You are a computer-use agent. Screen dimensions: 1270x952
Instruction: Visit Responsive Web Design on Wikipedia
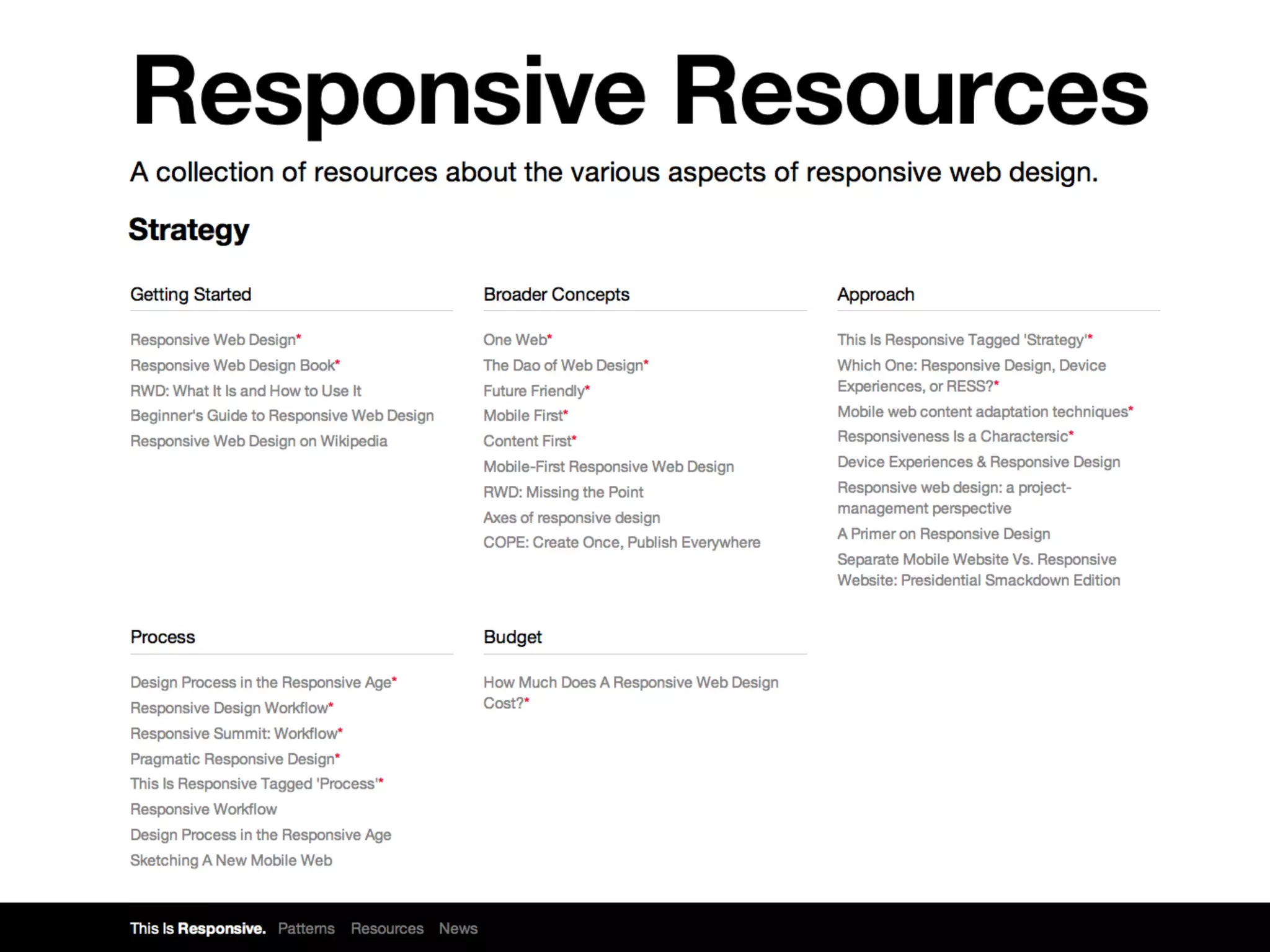click(259, 441)
